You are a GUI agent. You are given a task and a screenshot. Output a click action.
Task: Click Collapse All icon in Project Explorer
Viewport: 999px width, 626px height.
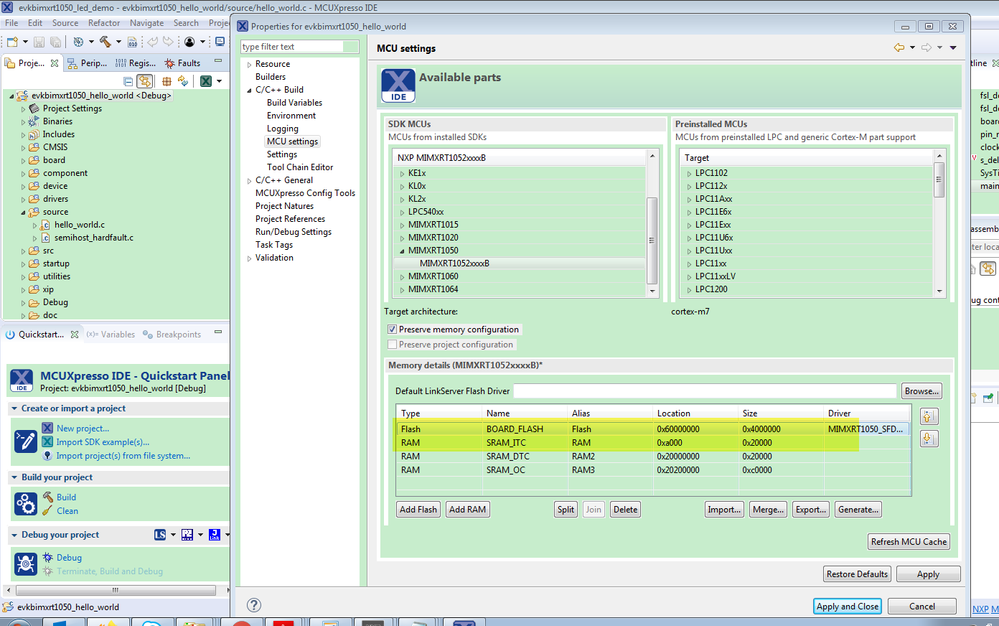[x=128, y=82]
